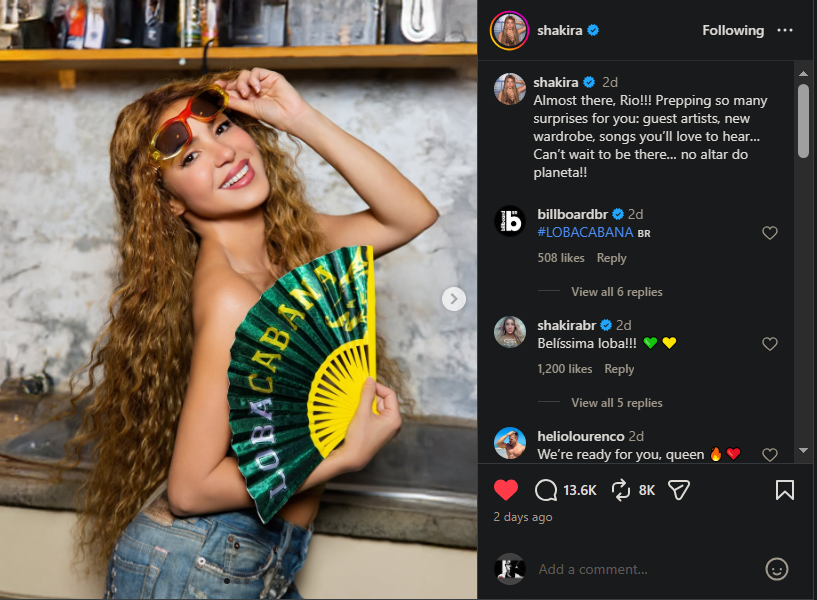Like billboardbr's comment
817x600 pixels.
(770, 233)
